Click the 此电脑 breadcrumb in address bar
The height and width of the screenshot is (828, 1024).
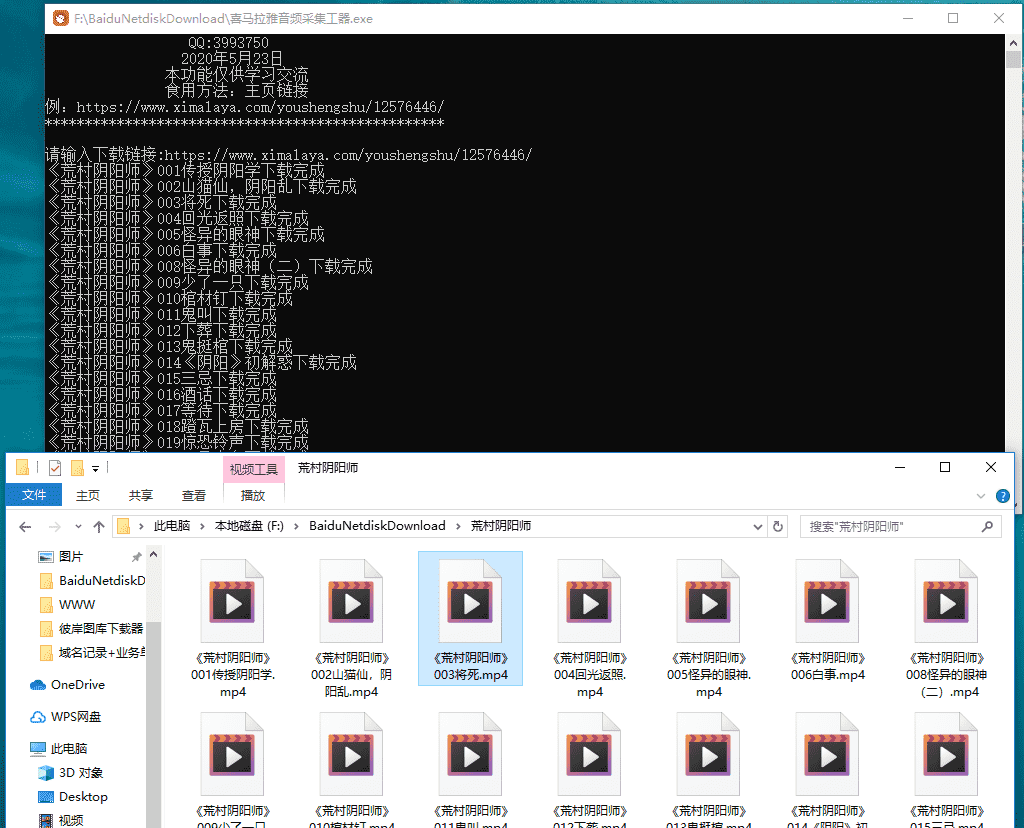tap(172, 526)
